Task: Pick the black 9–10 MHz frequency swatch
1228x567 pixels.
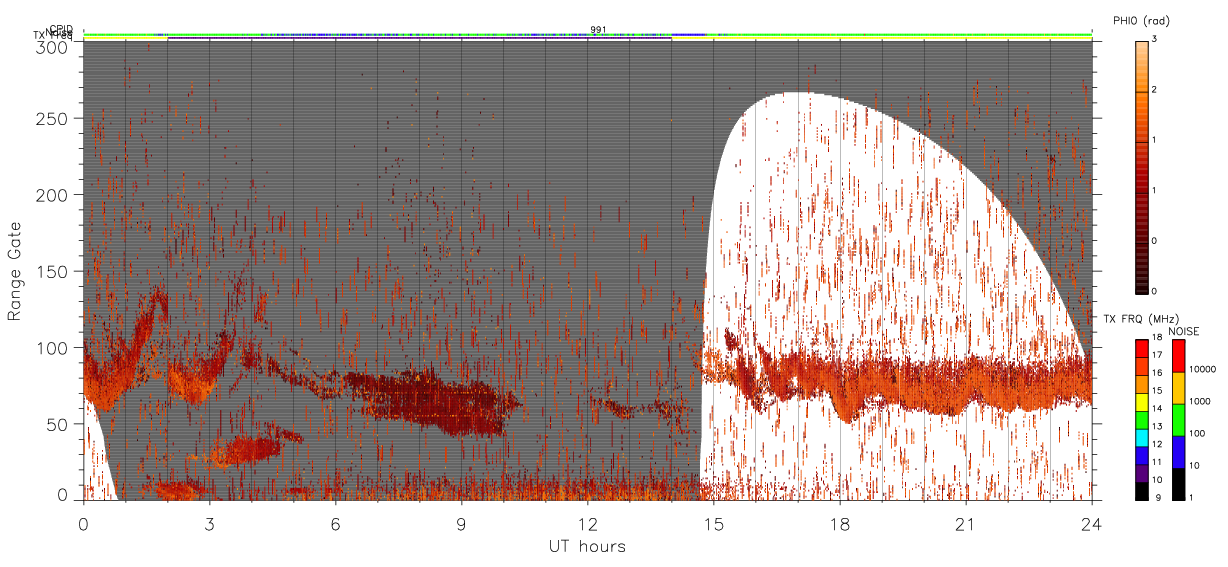Action: (1142, 491)
